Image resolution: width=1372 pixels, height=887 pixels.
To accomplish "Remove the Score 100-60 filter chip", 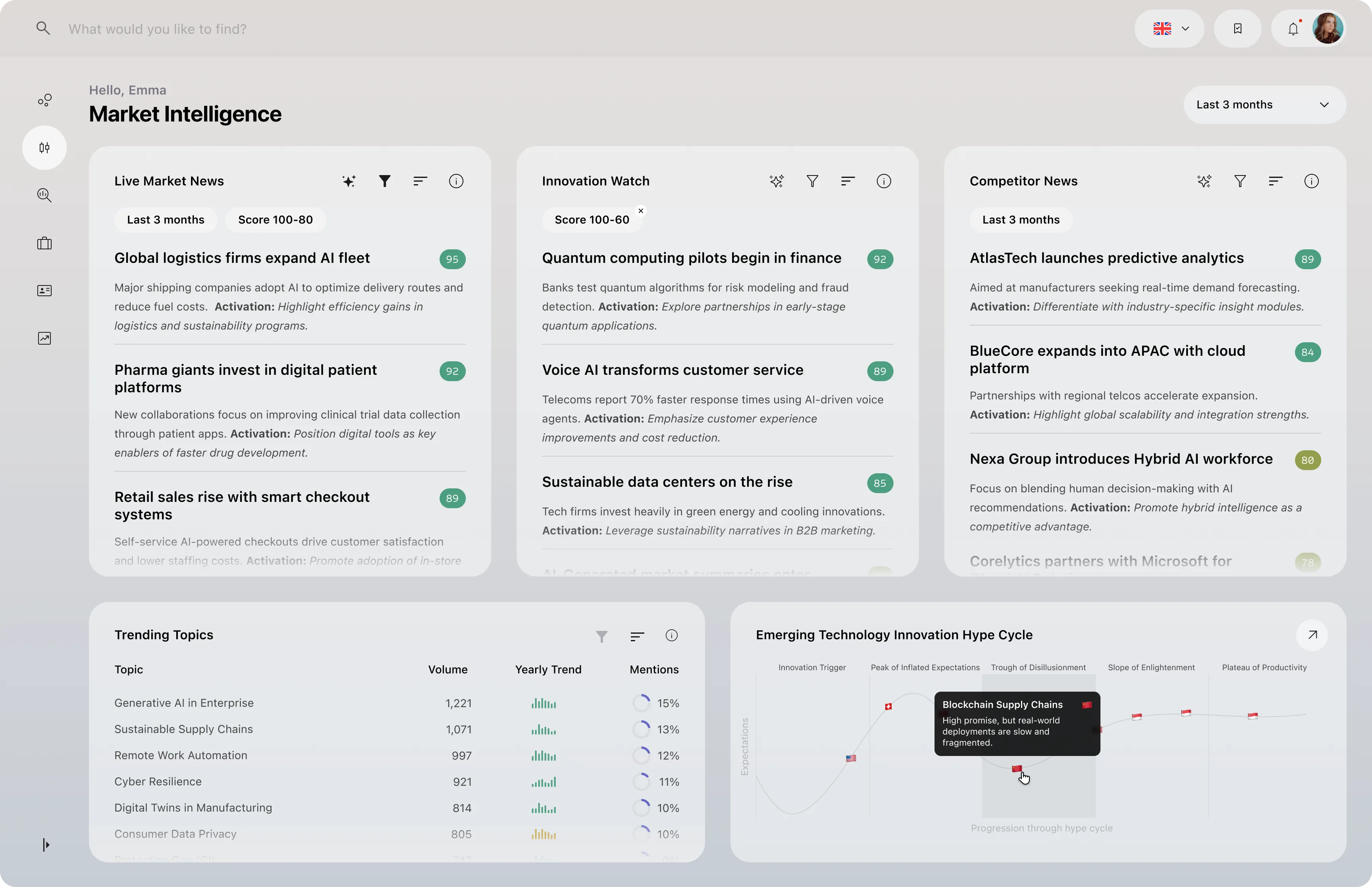I will [641, 211].
